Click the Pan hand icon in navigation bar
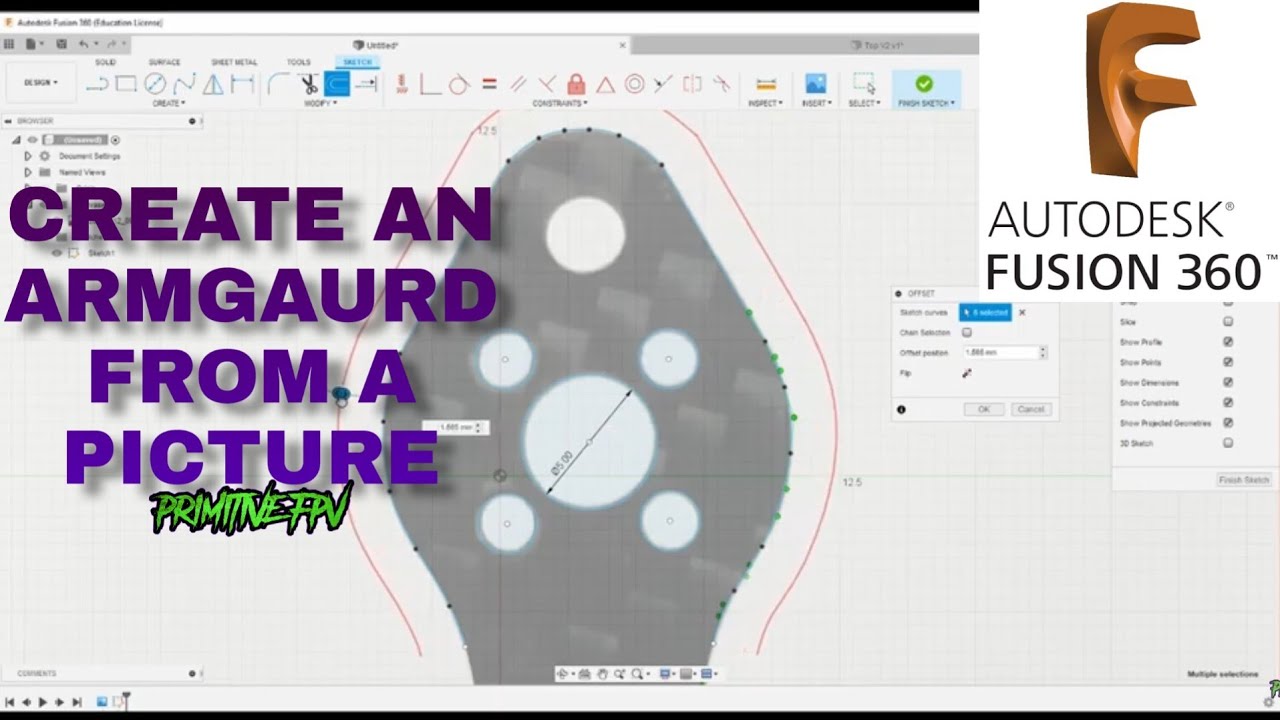 click(603, 674)
